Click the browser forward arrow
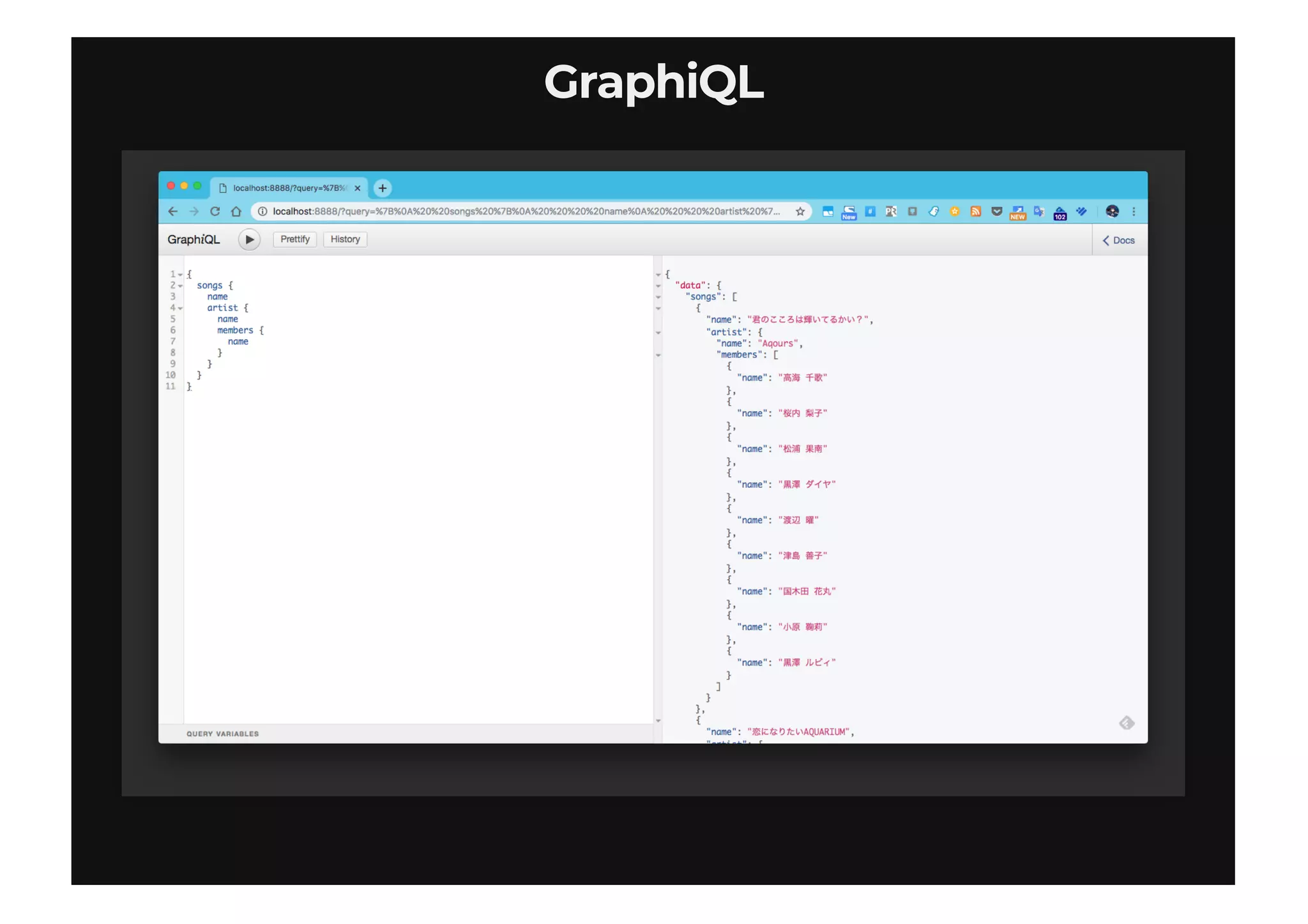The width and height of the screenshot is (1308, 924). tap(194, 211)
